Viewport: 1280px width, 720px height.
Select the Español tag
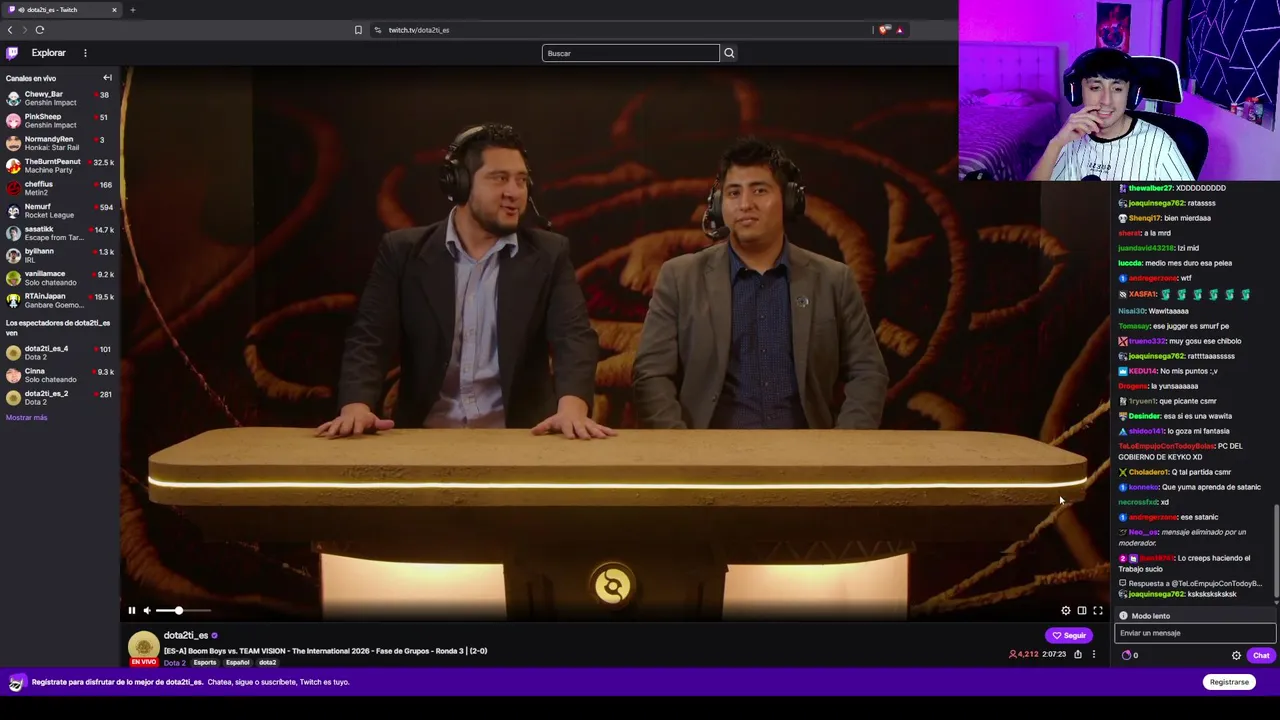point(238,663)
